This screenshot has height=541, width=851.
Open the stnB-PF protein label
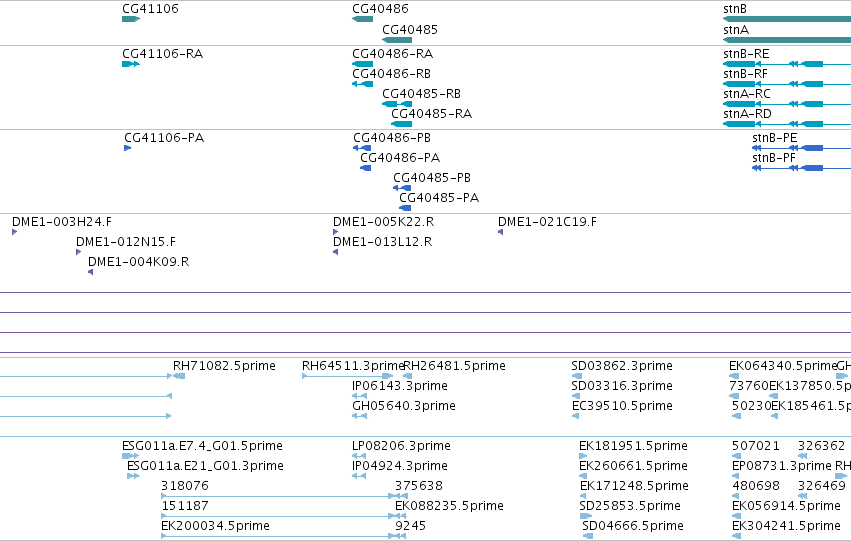point(774,158)
